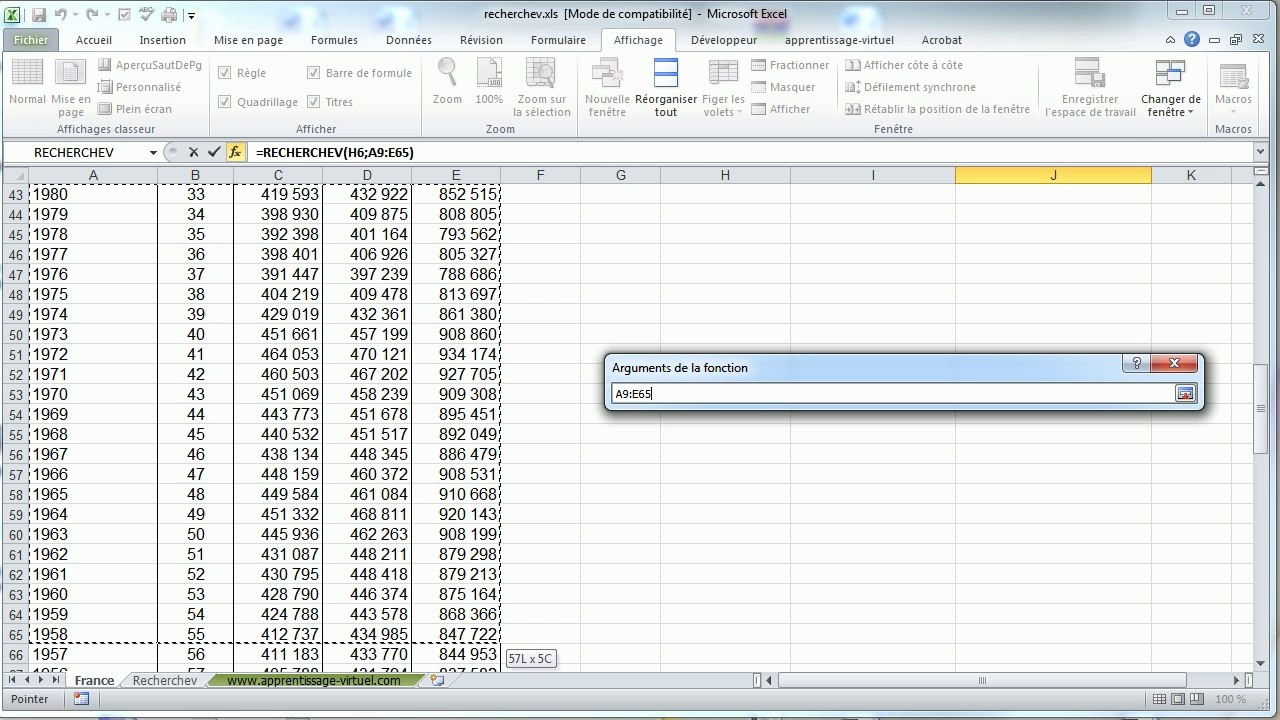The image size is (1280, 720).
Task: Open the Zoom magnifier dialog
Action: (x=447, y=82)
